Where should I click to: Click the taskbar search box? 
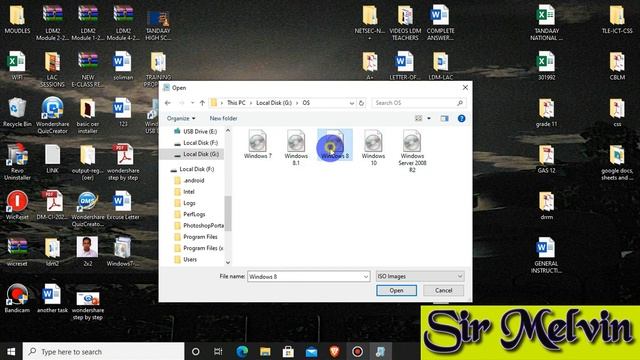(103, 351)
